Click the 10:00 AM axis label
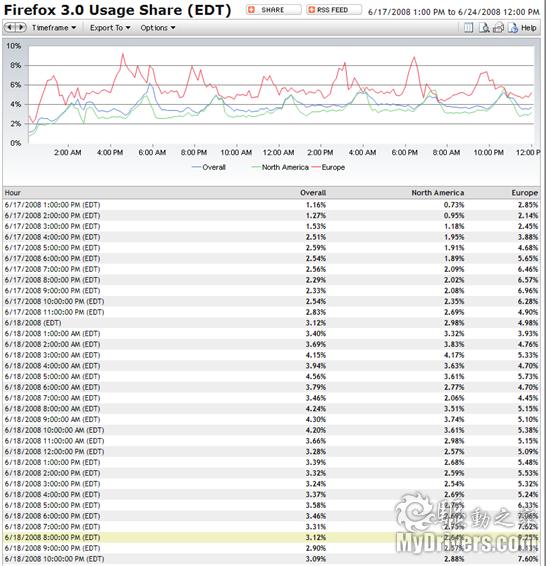The height and width of the screenshot is (566, 550). point(236,152)
